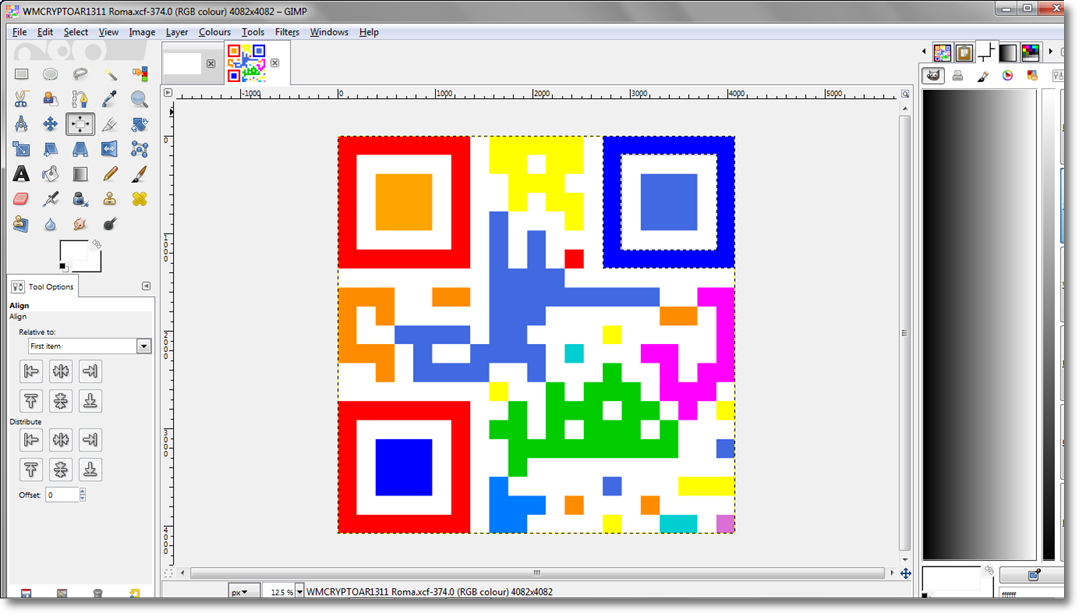This screenshot has width=1080, height=615.
Task: Swap foreground and background colours
Action: [x=97, y=244]
